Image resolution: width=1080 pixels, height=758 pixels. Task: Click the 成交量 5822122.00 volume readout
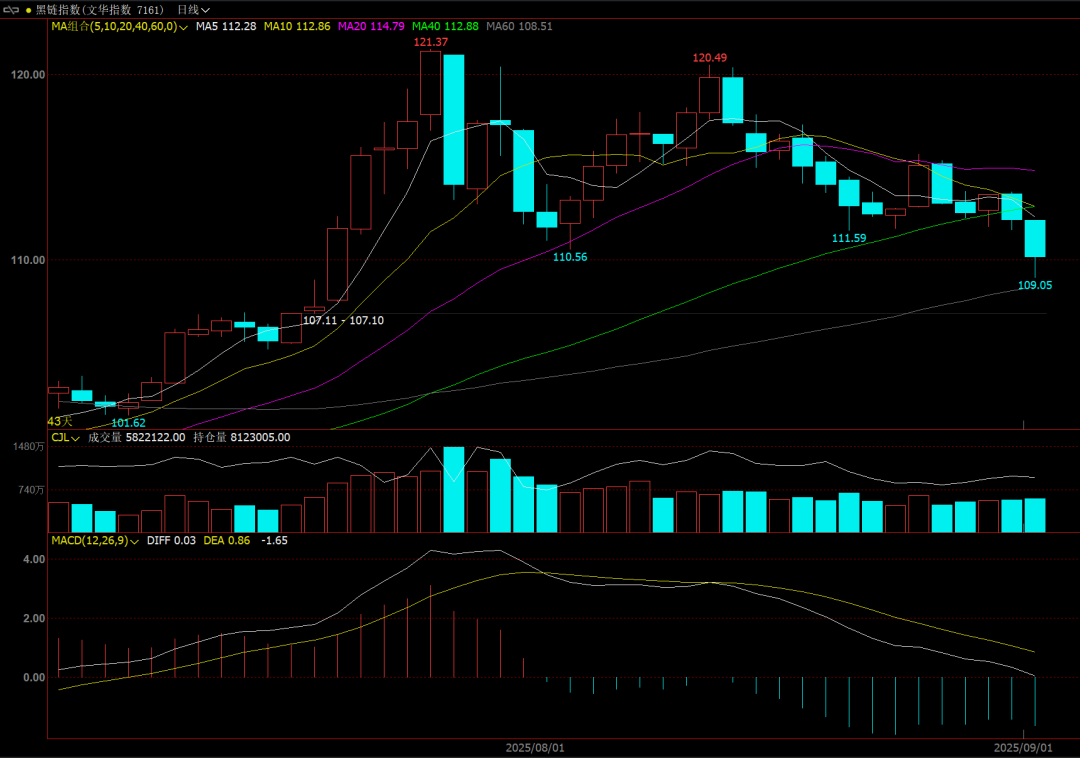click(136, 437)
